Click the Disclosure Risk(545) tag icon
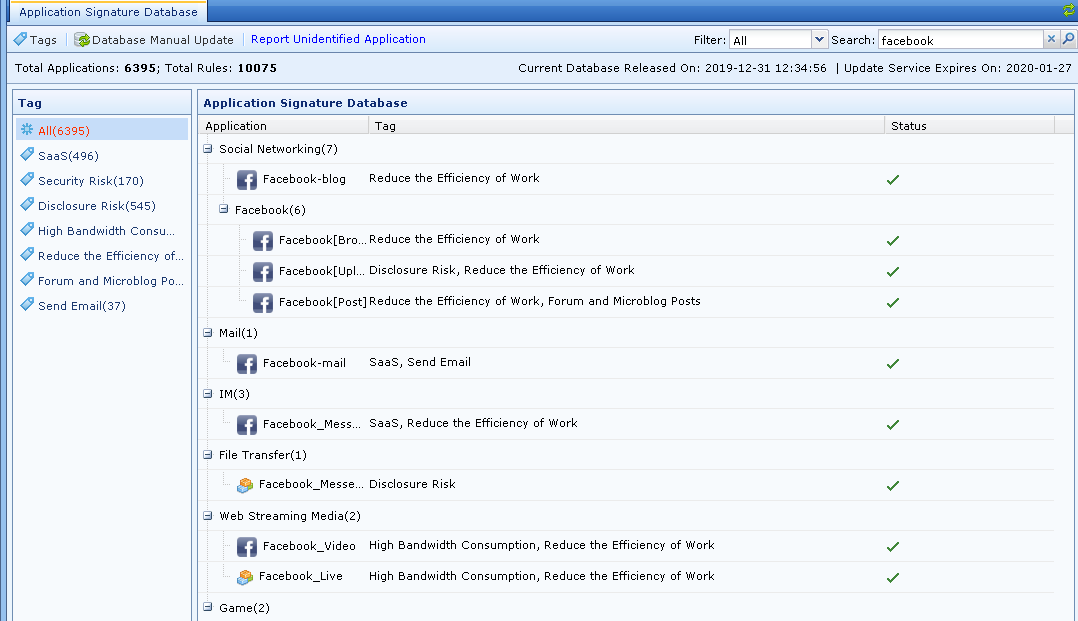The image size is (1078, 621). click(x=27, y=204)
